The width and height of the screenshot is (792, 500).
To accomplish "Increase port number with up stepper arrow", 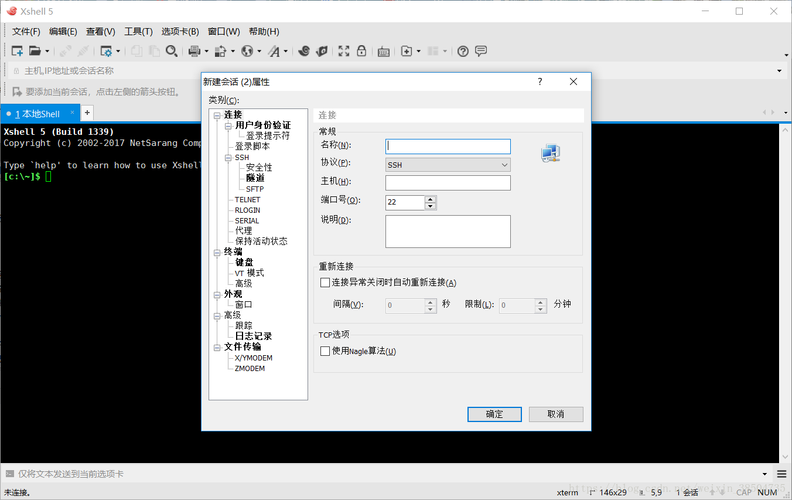I will [430, 199].
